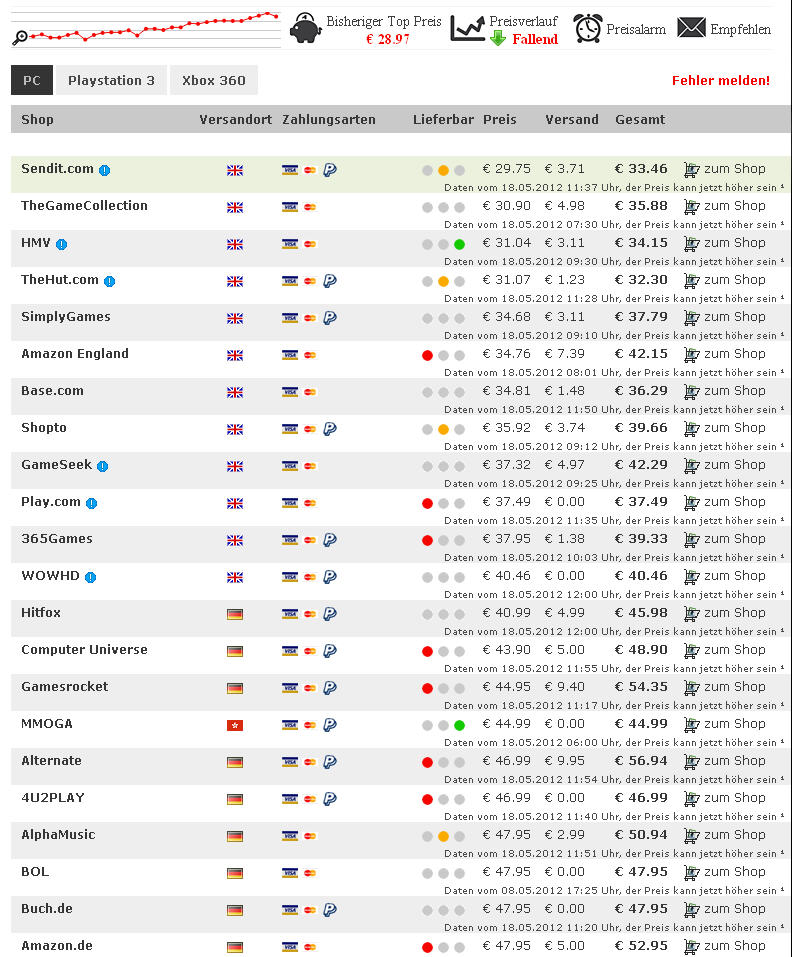Screen dimensions: 792x957
Task: Click shipping € 9.40 in Gamesrocket row
Action: 564,687
